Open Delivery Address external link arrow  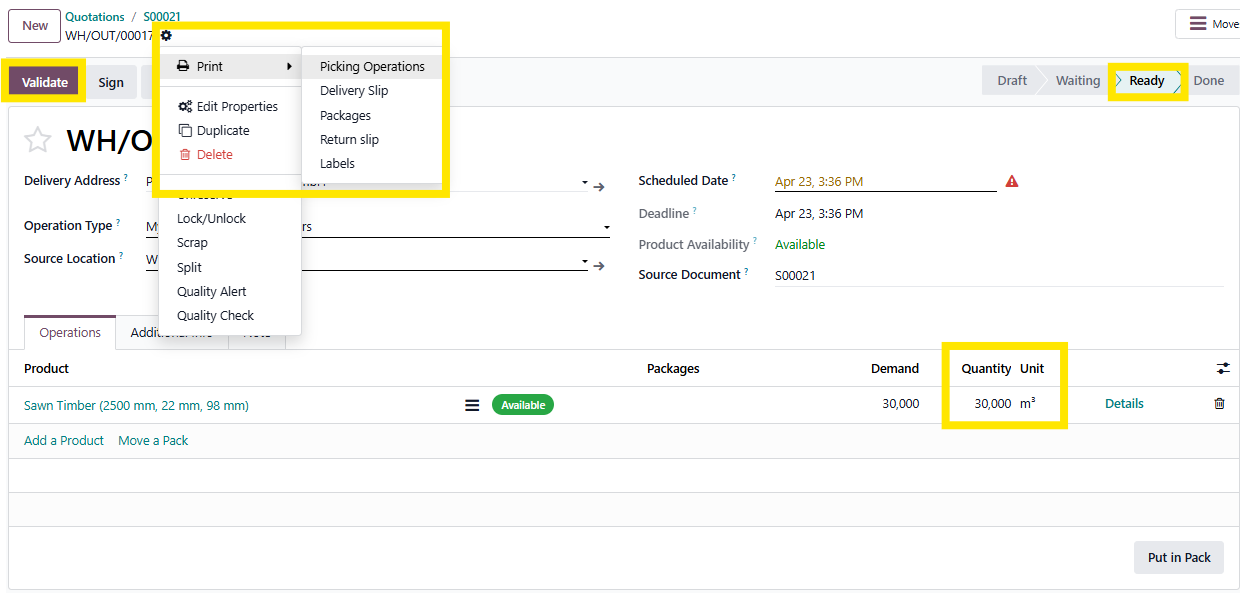(599, 187)
